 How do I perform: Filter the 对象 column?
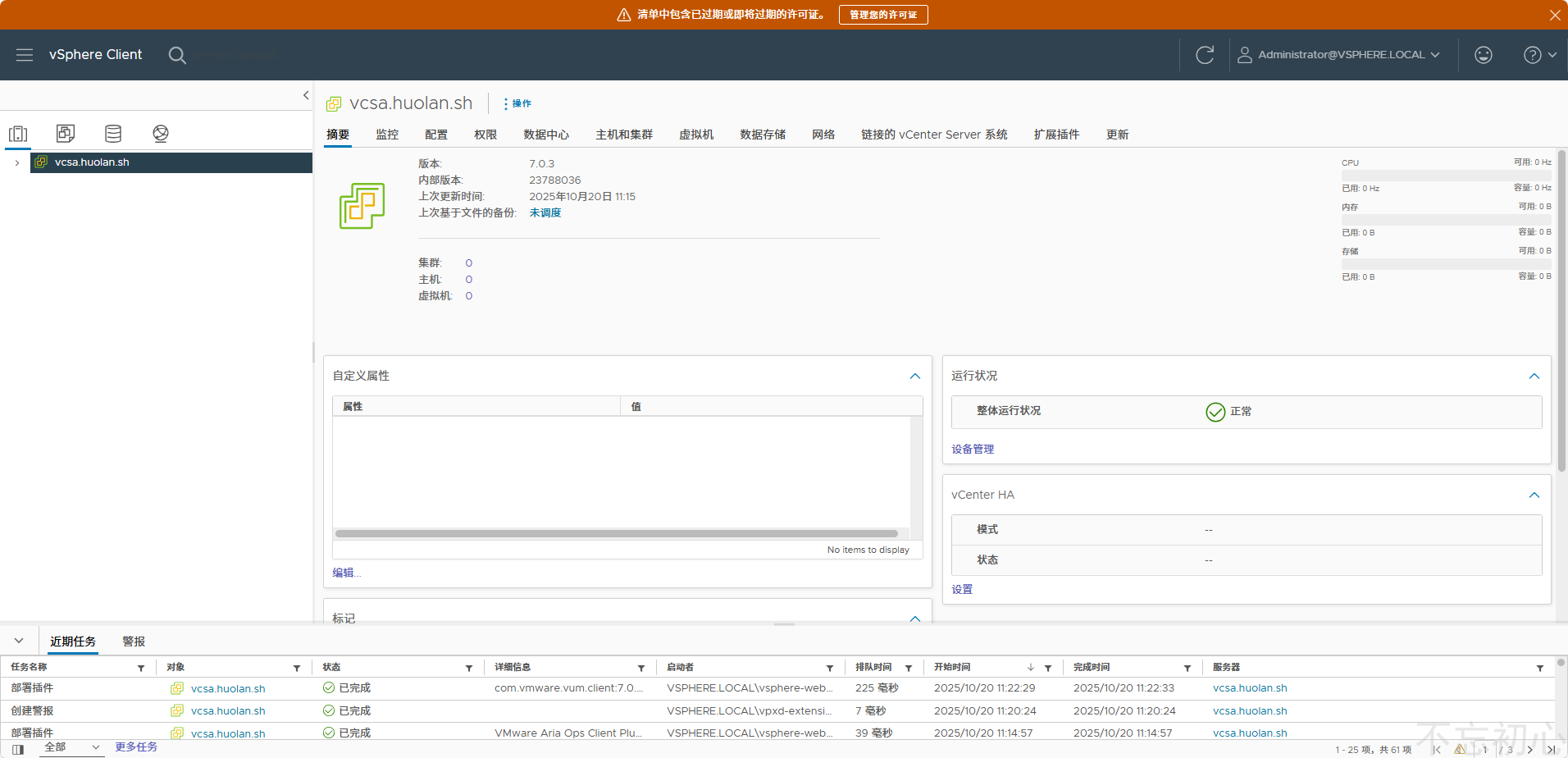click(297, 668)
